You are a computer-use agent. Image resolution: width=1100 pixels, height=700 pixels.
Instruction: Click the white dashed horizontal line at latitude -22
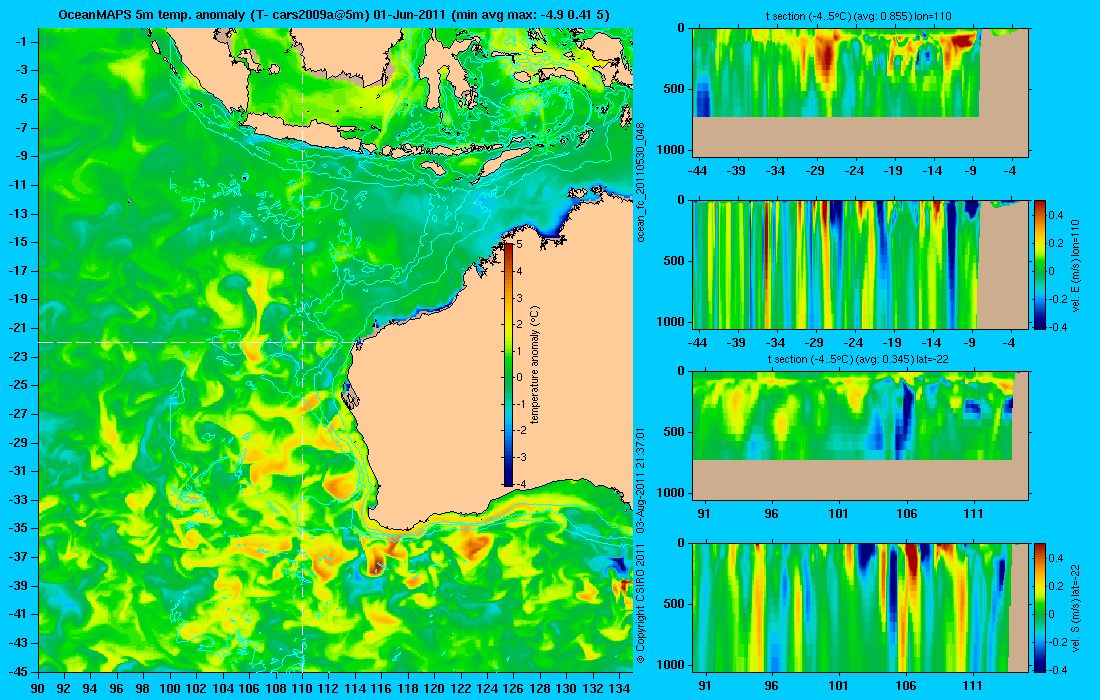[198, 342]
